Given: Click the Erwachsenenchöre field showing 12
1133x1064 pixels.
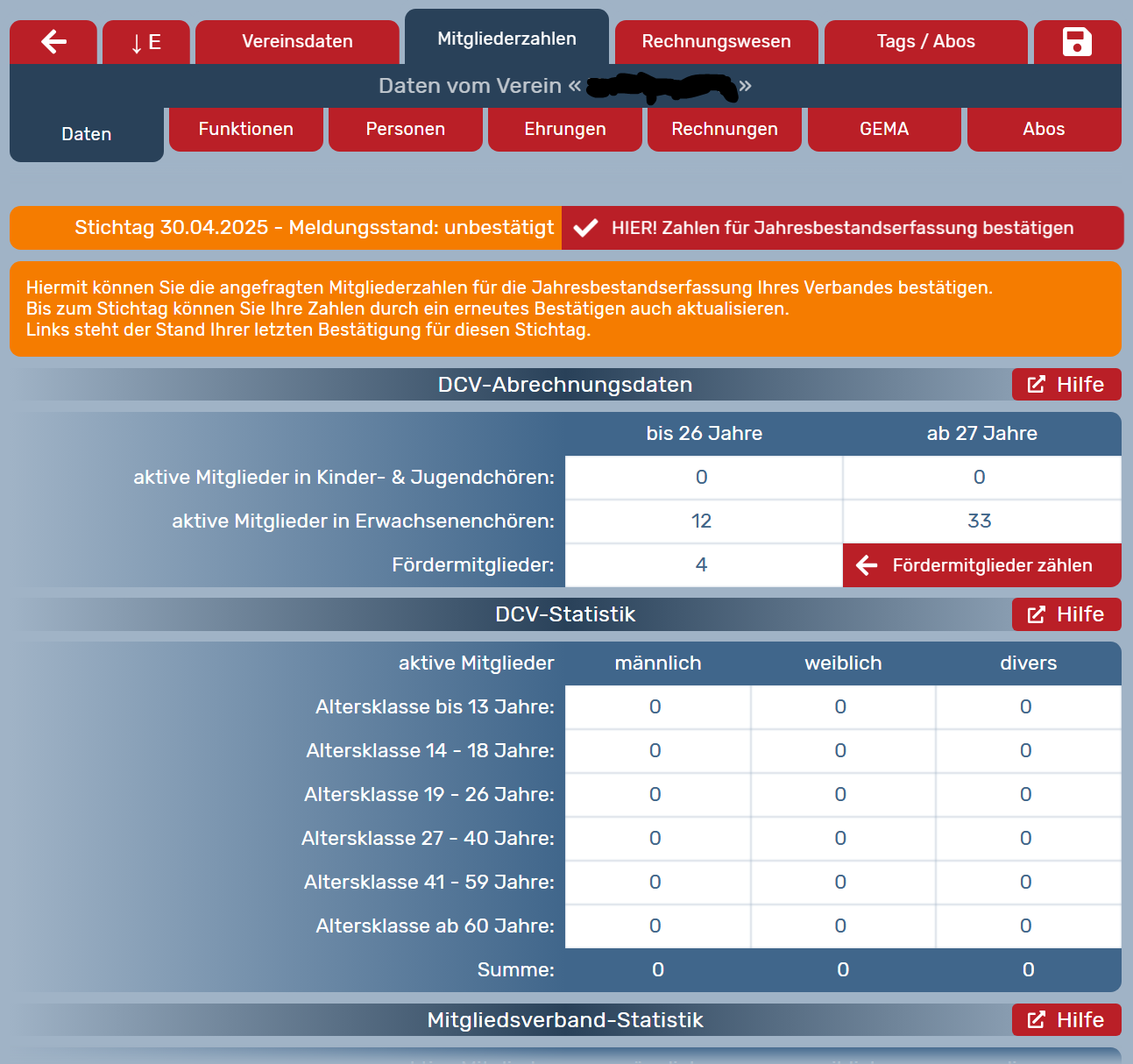Looking at the screenshot, I should pos(703,521).
